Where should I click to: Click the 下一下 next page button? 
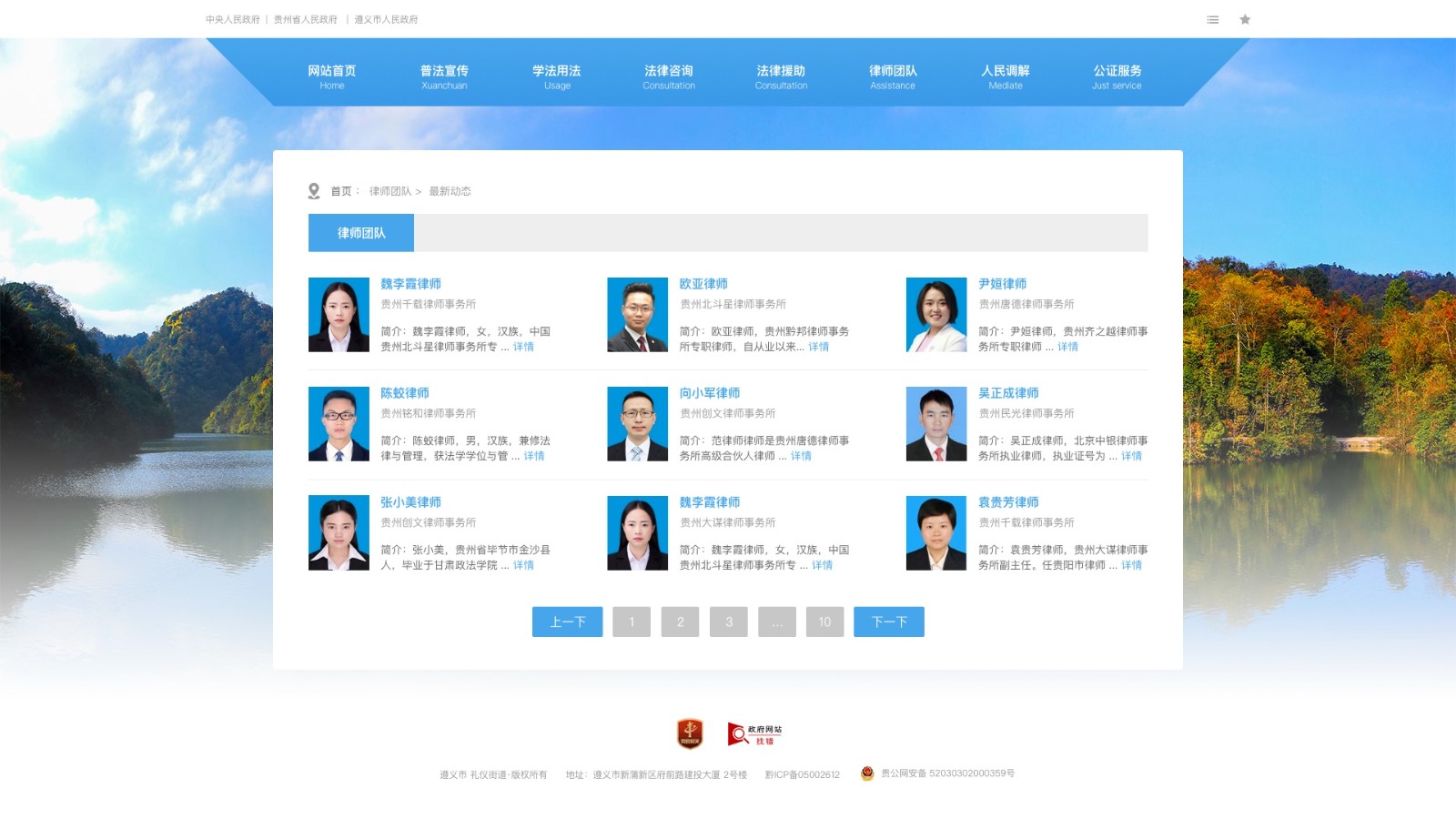click(888, 622)
